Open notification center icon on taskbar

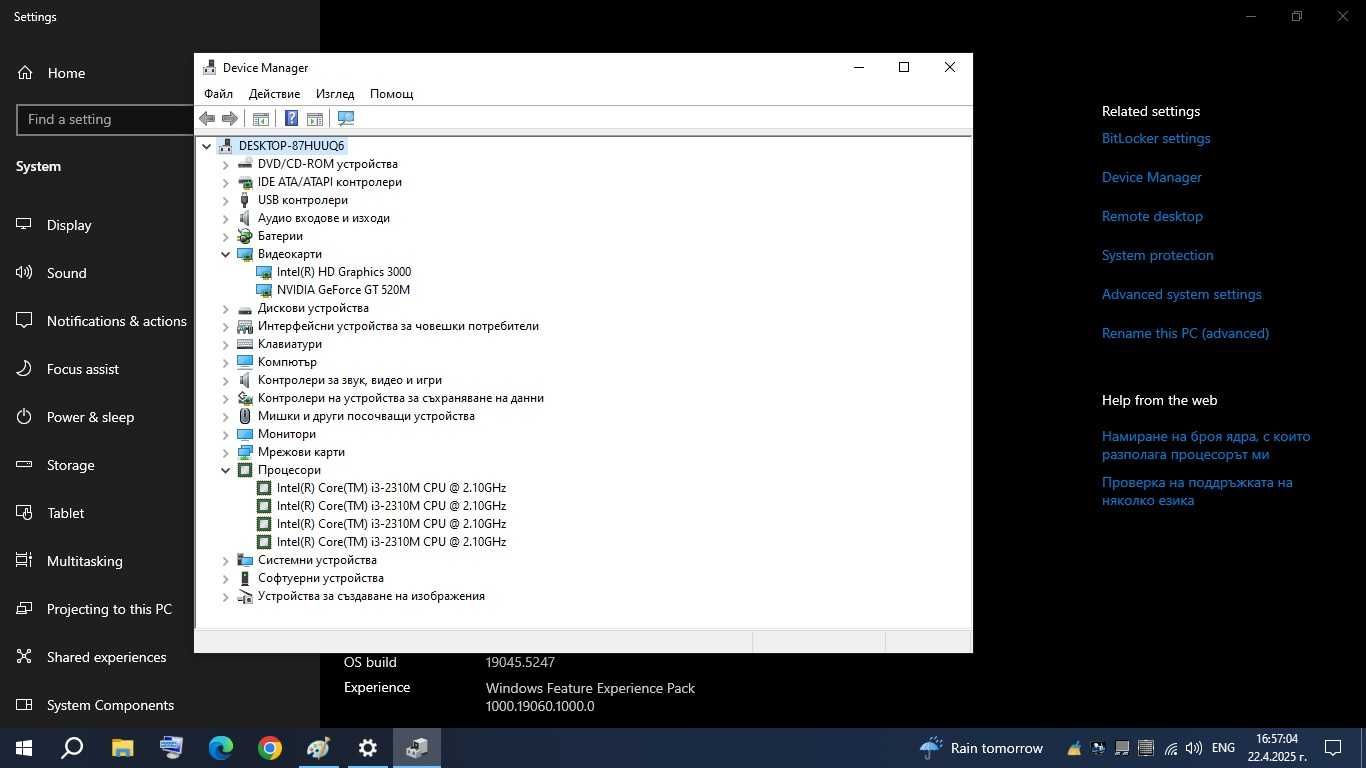click(x=1333, y=748)
